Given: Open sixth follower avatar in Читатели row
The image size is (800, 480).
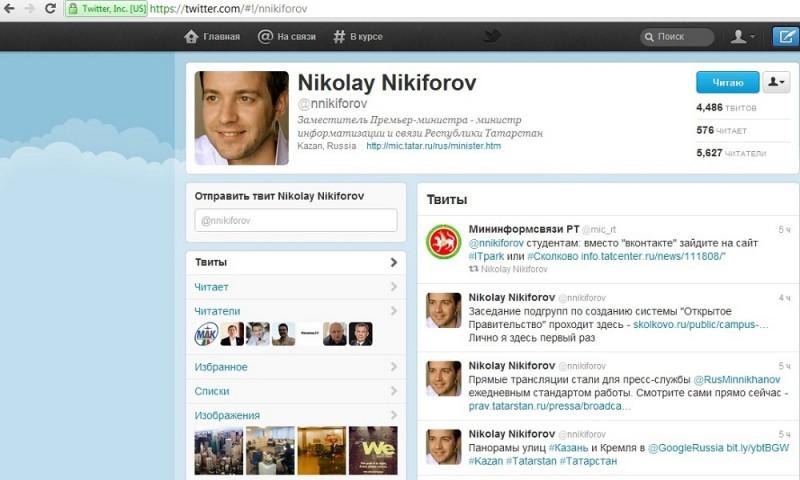Looking at the screenshot, I should [x=335, y=334].
